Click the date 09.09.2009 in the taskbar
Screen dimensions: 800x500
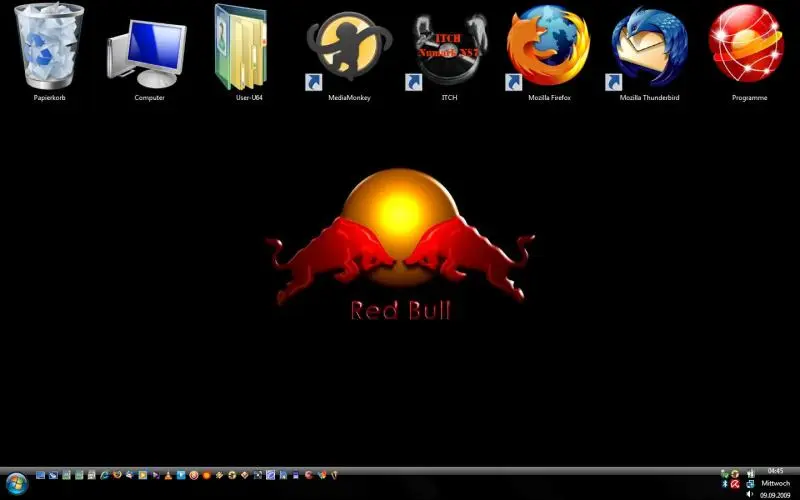(x=775, y=494)
